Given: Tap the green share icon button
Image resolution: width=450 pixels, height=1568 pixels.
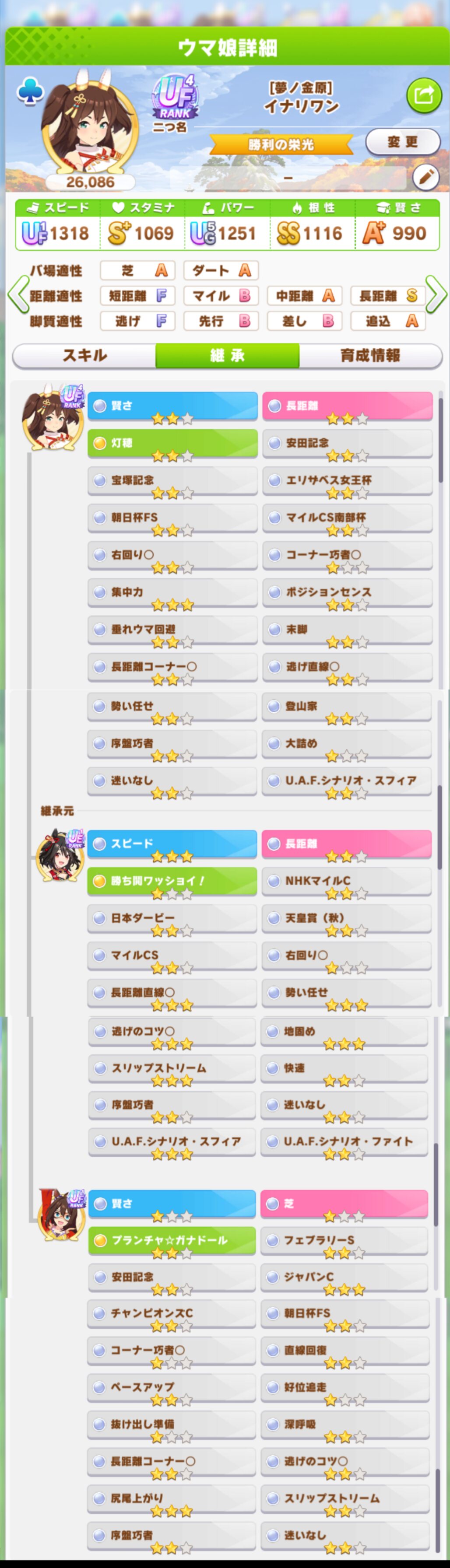Looking at the screenshot, I should pyautogui.click(x=424, y=95).
